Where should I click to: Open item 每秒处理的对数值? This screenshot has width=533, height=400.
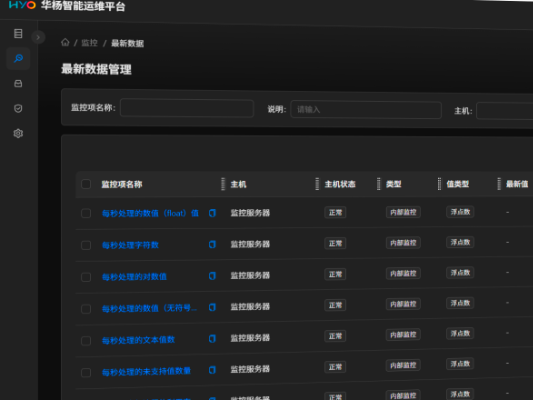tap(134, 277)
